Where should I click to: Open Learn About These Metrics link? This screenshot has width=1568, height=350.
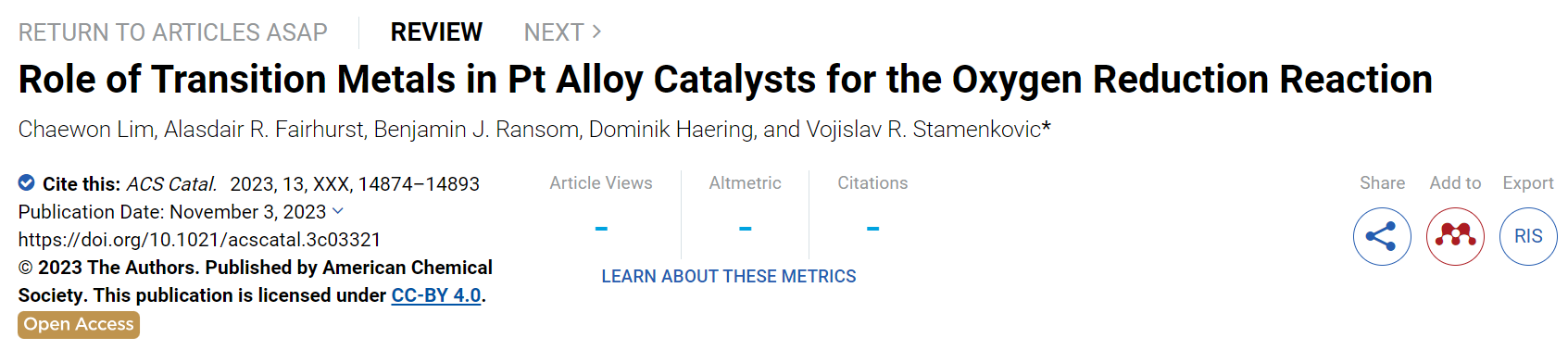click(x=729, y=276)
